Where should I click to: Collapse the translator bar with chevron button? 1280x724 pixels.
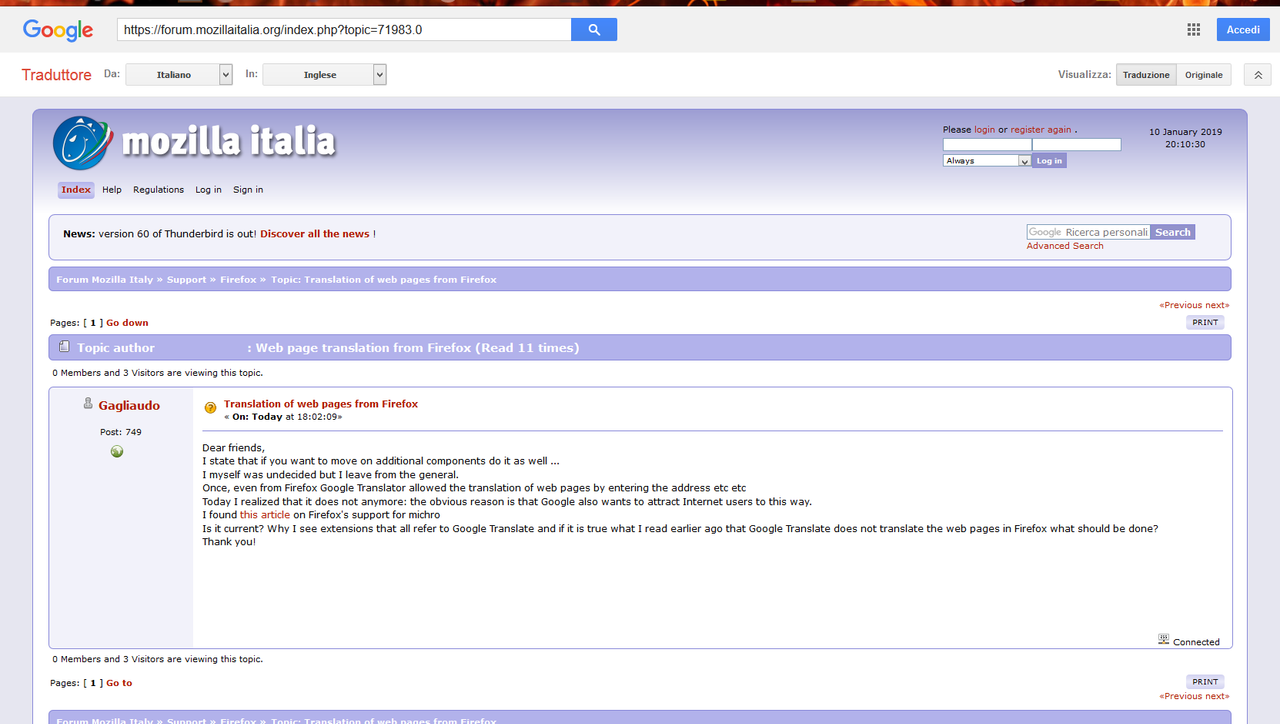[x=1257, y=75]
